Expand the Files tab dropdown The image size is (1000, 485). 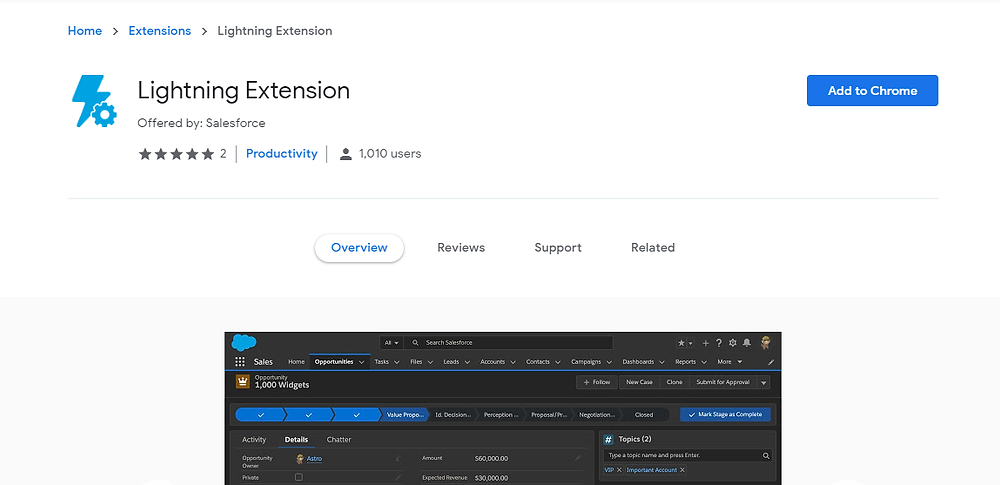point(430,362)
